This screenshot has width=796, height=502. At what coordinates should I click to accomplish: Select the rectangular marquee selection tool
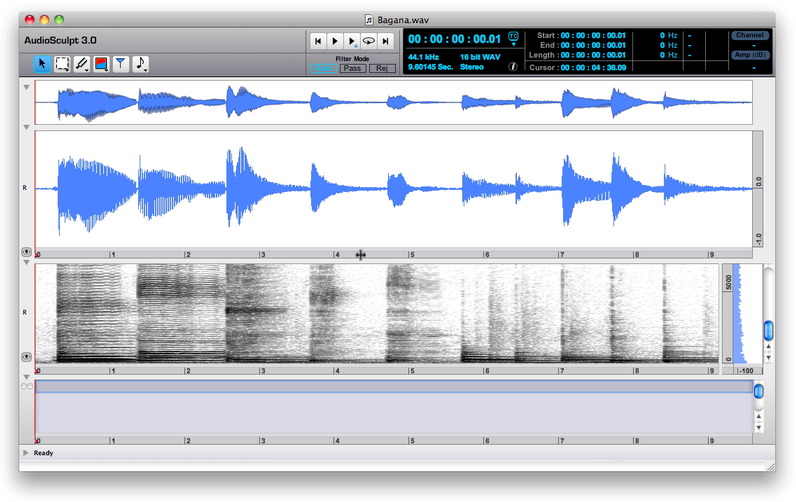pos(62,64)
